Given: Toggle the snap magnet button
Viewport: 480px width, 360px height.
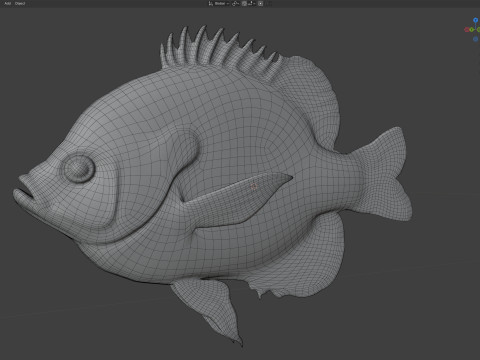Looking at the screenshot, I should tap(244, 3).
